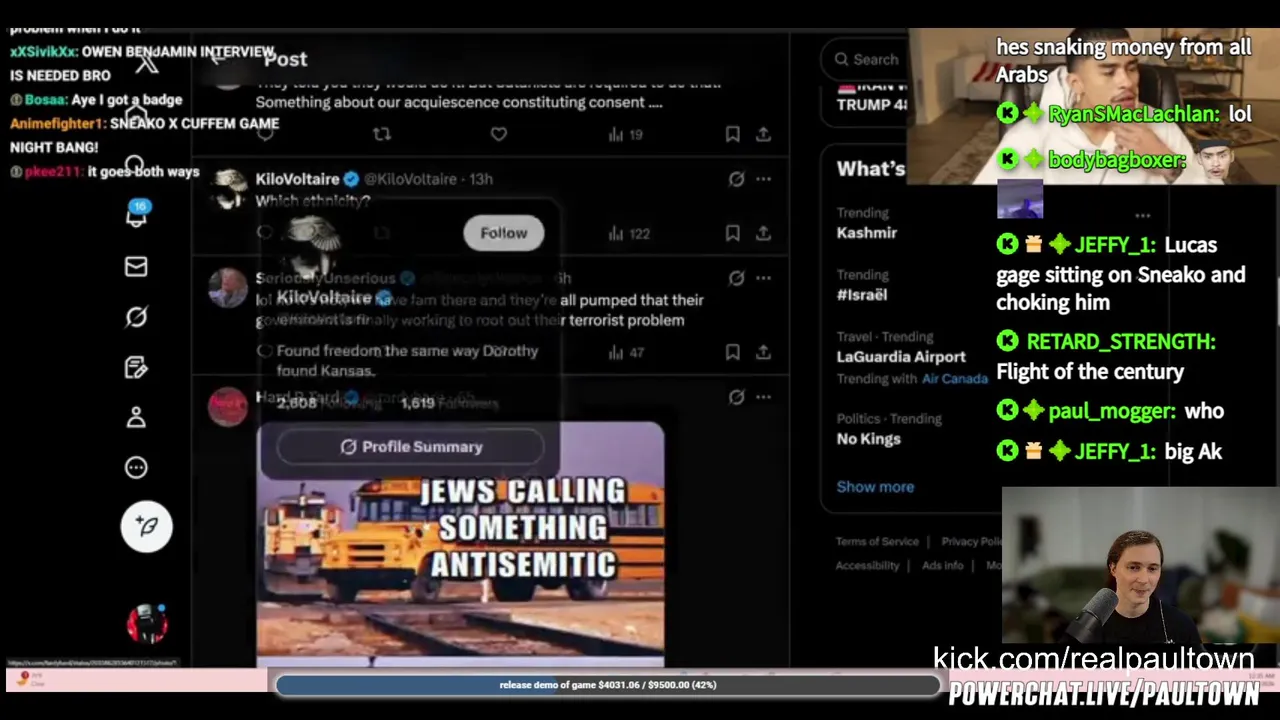This screenshot has width=1280, height=720.
Task: Open the More circle icon in sidebar
Action: (x=136, y=467)
